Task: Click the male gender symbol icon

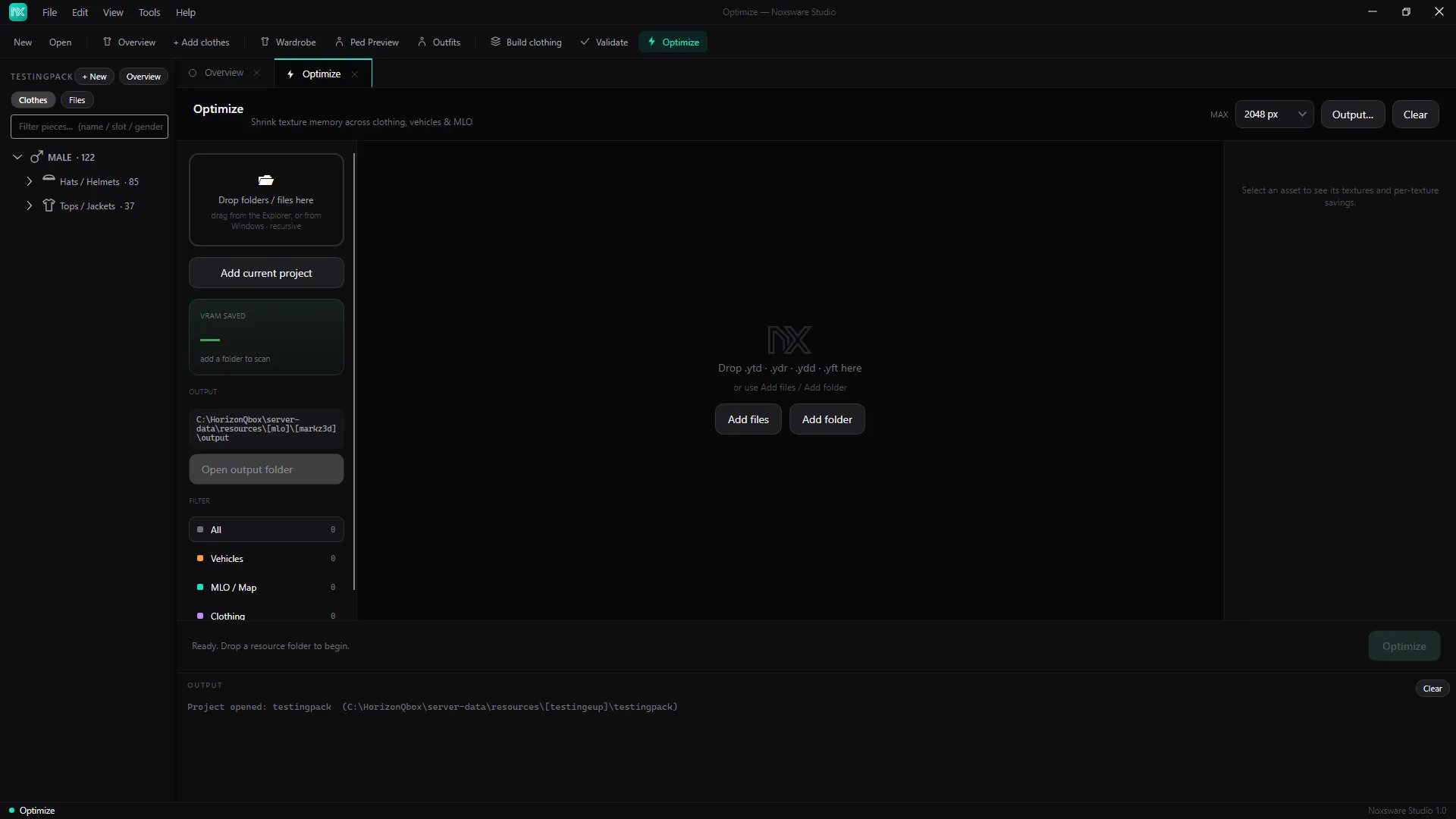Action: 36,157
